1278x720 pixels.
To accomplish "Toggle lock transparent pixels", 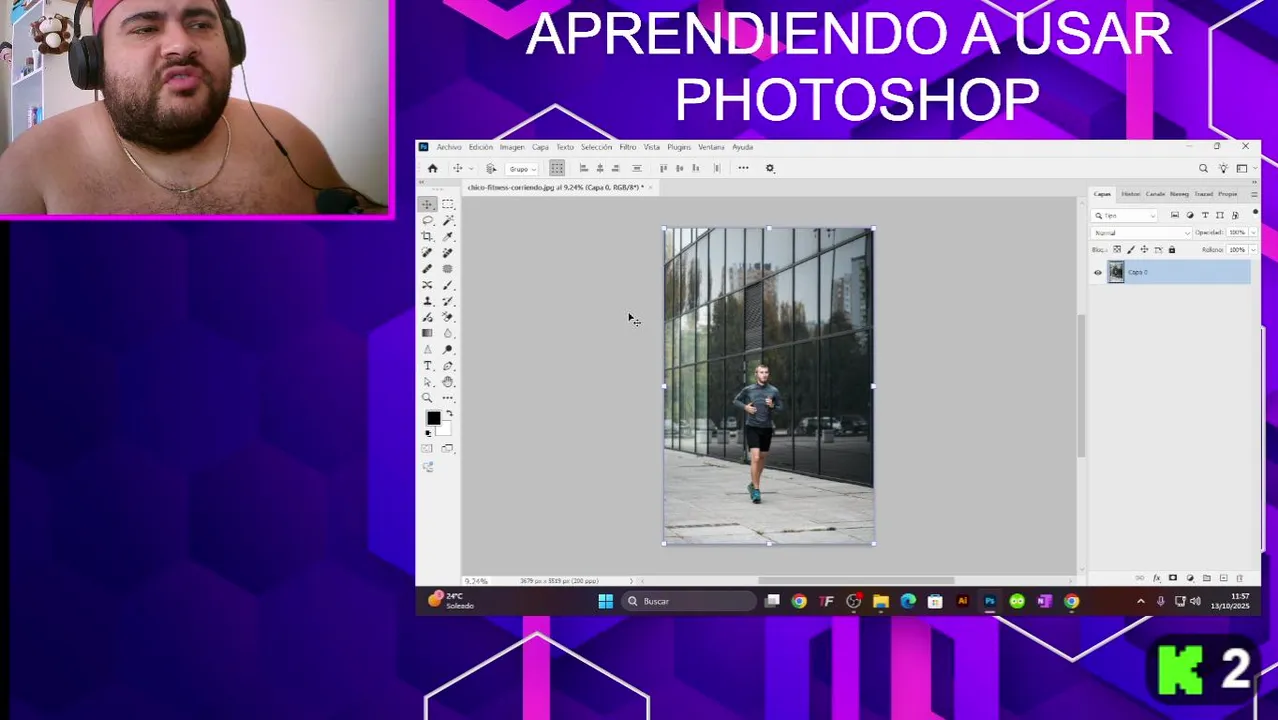I will point(1117,250).
